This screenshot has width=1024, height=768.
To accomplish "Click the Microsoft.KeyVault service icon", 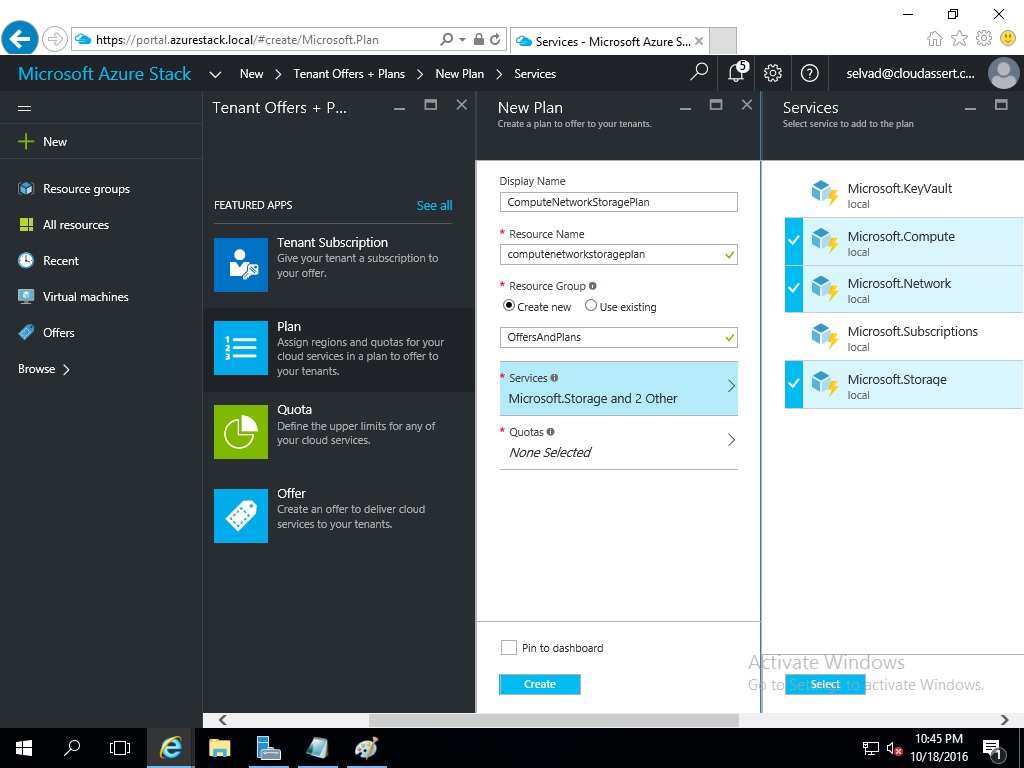I will click(x=824, y=194).
